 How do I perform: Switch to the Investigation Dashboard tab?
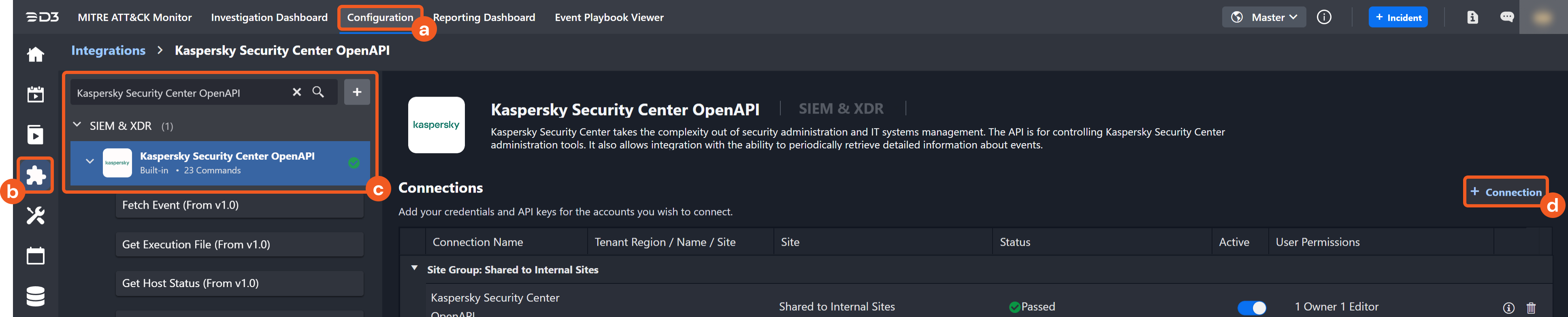click(x=269, y=18)
